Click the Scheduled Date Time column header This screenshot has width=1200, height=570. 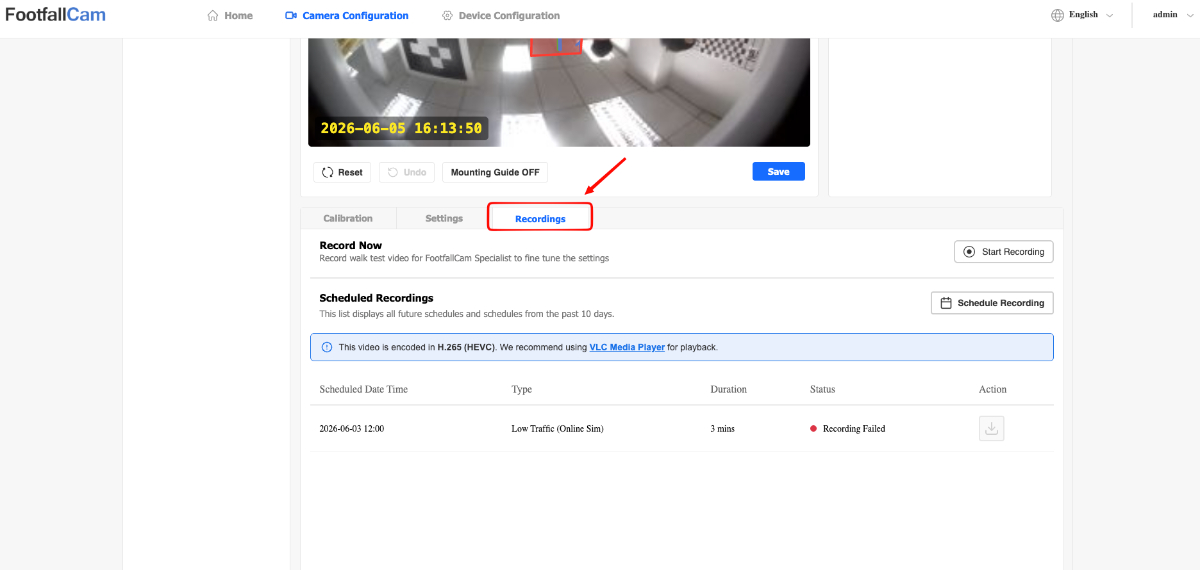point(364,389)
